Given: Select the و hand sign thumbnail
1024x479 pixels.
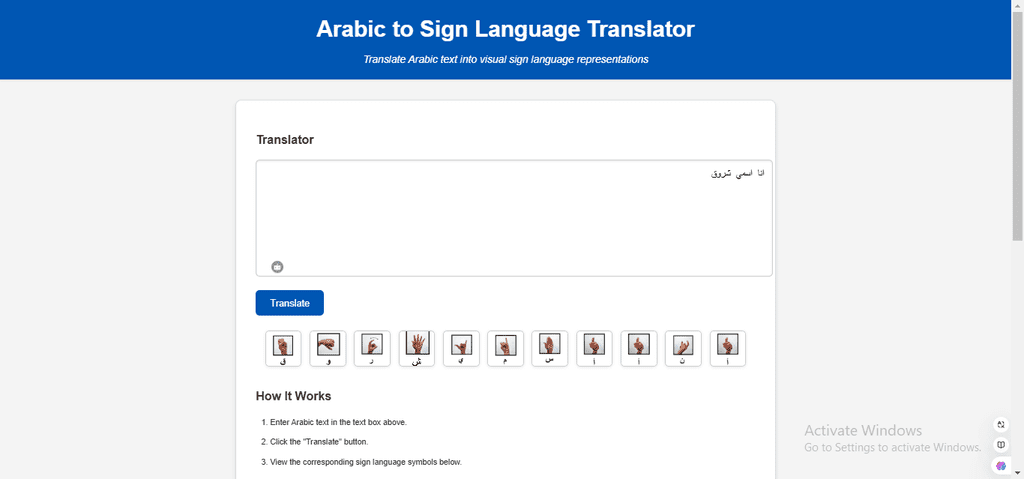Looking at the screenshot, I should pyautogui.click(x=328, y=348).
